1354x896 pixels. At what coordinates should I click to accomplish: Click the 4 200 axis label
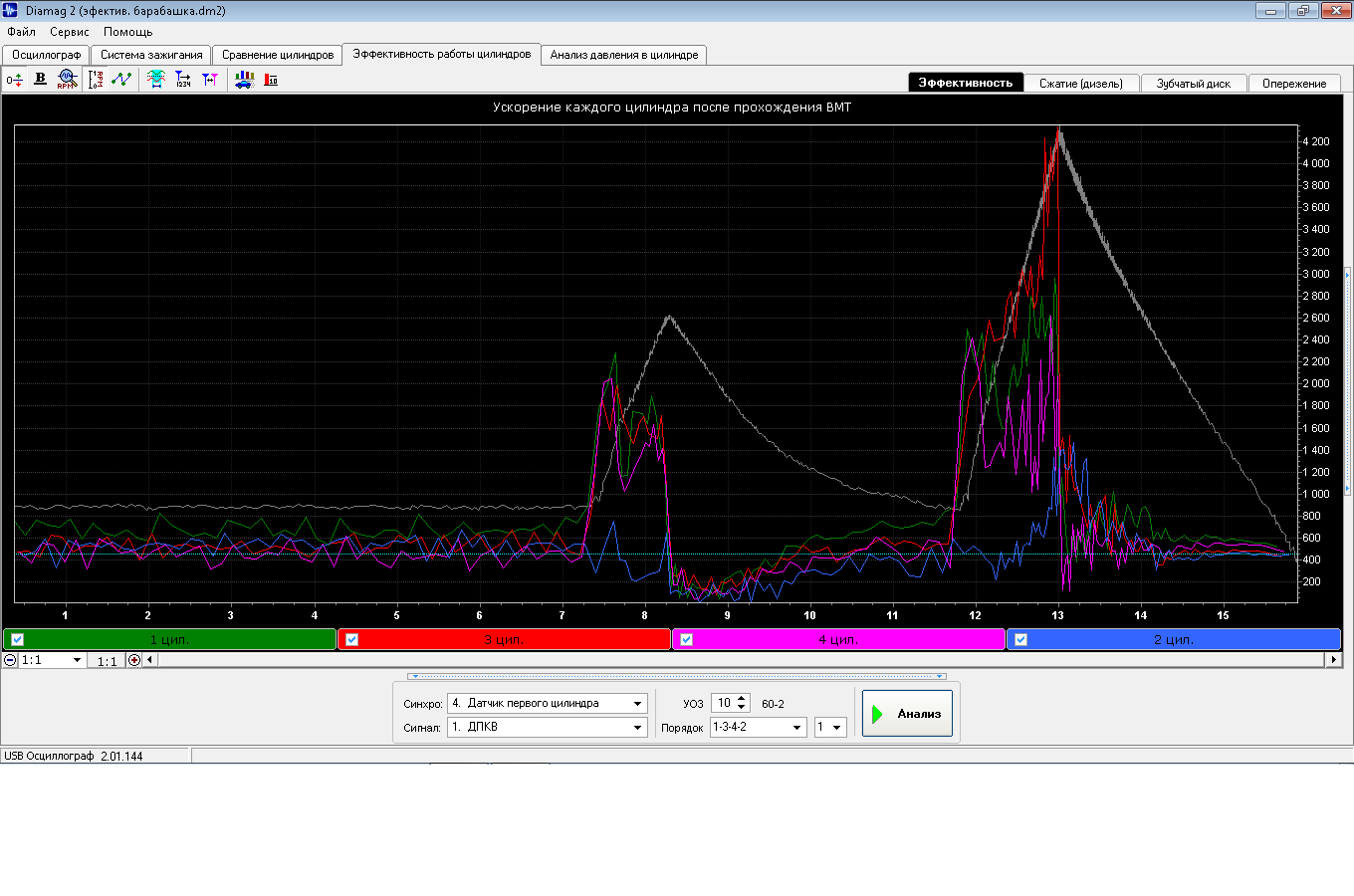[1315, 141]
